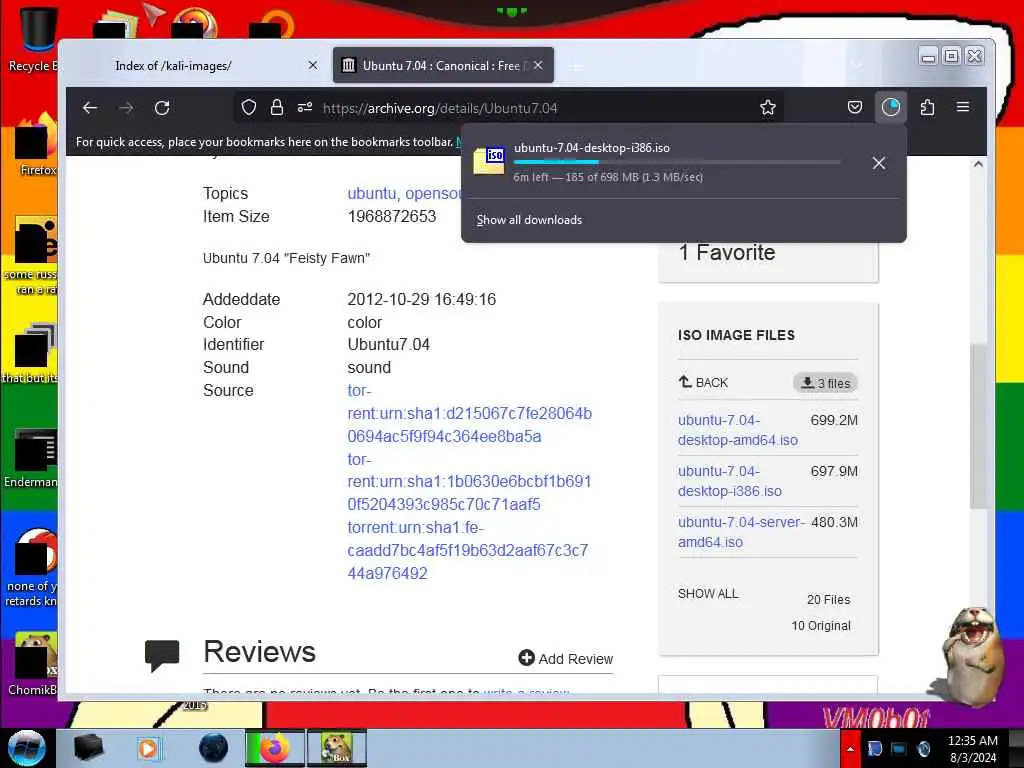Open the tracking protection shield icon
This screenshot has height=768, width=1024.
[x=249, y=107]
